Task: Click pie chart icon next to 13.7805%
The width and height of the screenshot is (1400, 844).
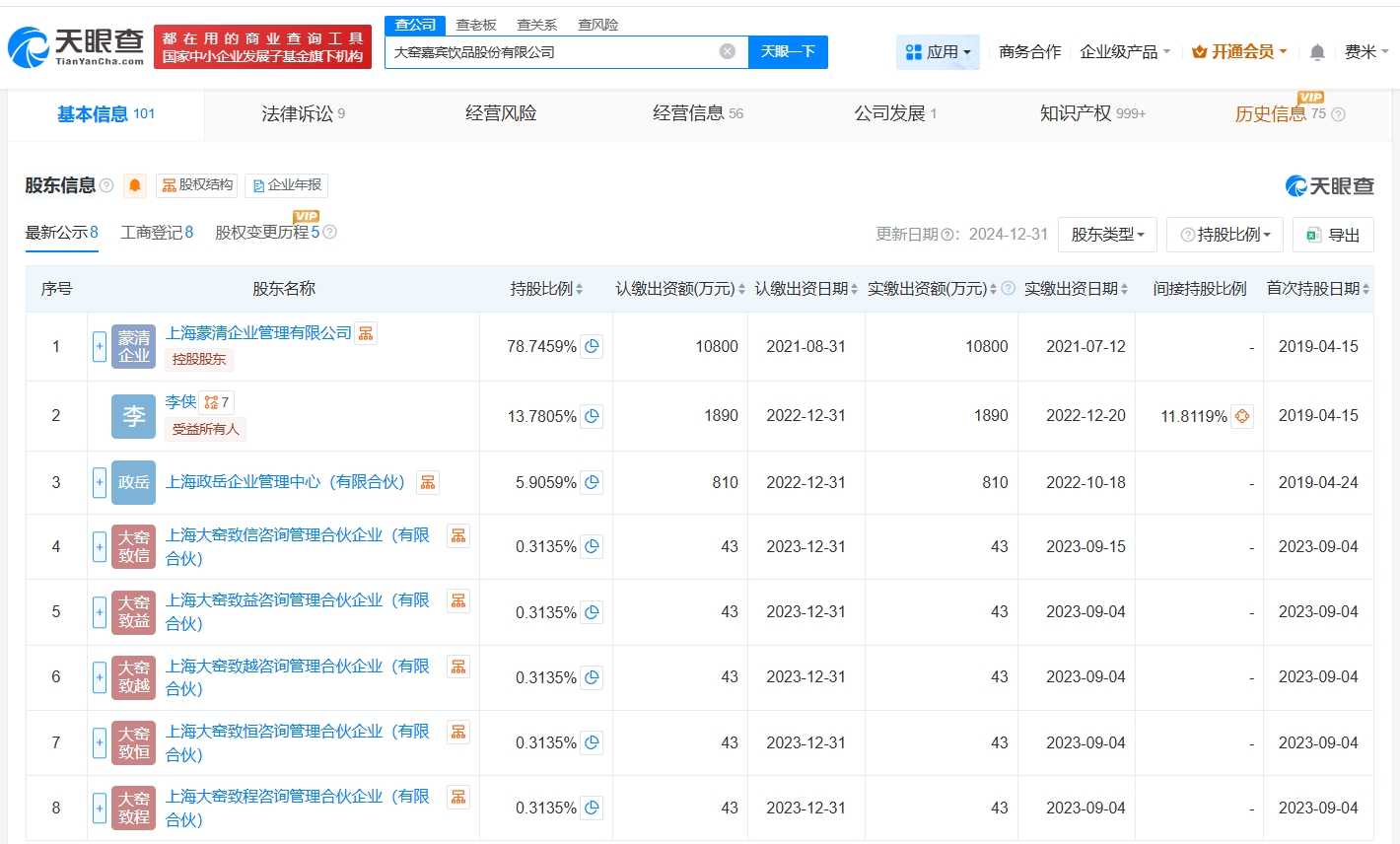Action: [x=592, y=416]
